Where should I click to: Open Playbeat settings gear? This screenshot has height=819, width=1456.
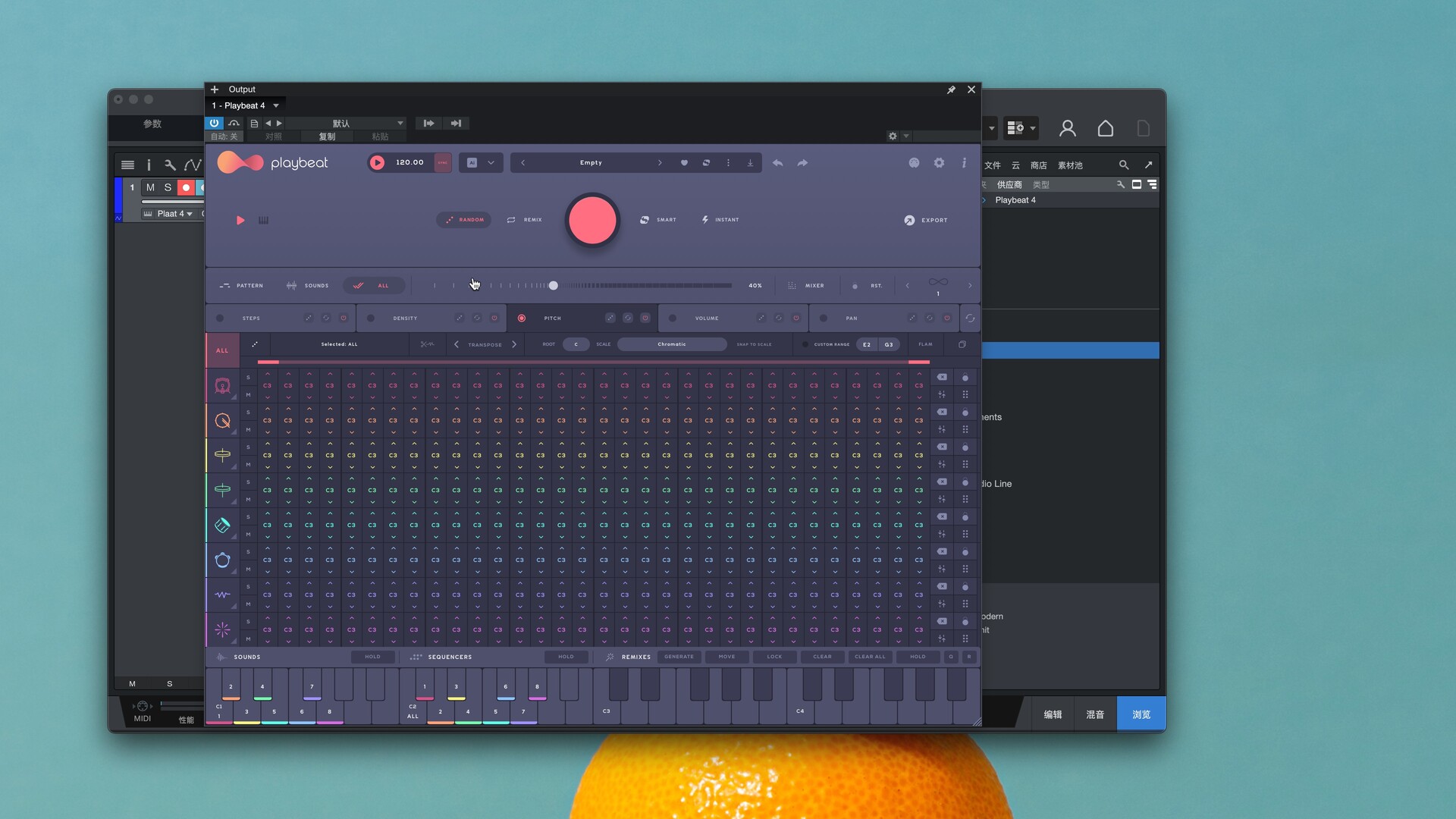tap(939, 162)
